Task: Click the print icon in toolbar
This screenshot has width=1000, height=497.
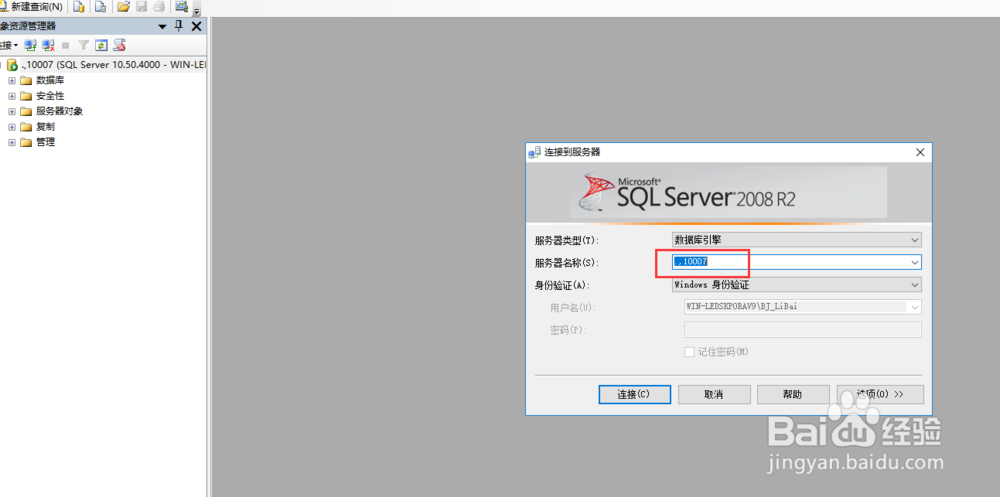Action: 158,7
